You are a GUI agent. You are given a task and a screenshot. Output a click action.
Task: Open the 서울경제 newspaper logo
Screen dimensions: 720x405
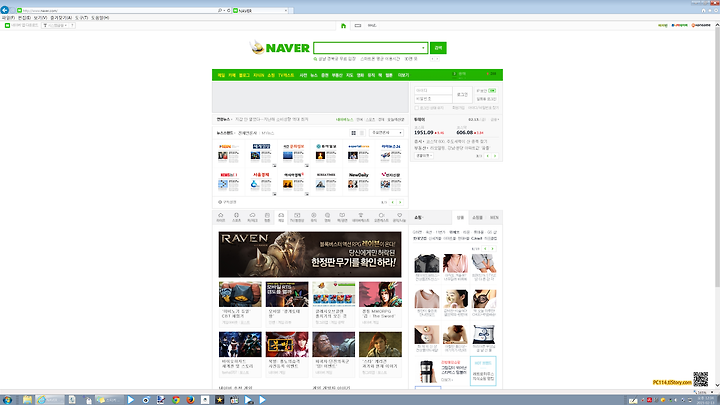click(261, 175)
